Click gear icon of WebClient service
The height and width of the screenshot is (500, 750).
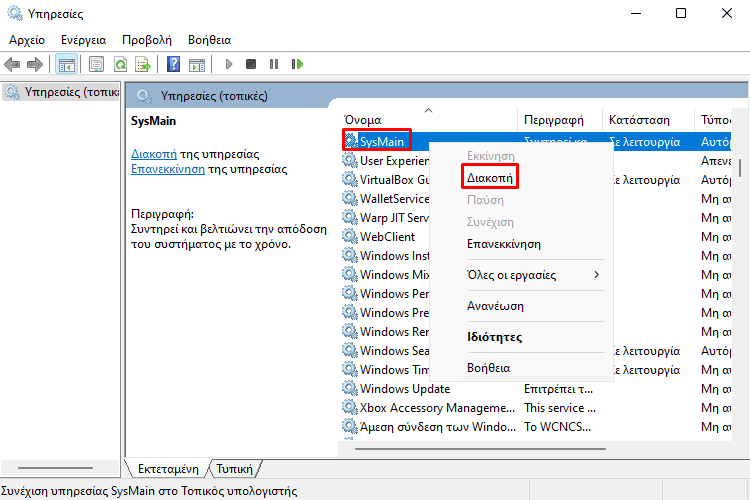(x=350, y=236)
